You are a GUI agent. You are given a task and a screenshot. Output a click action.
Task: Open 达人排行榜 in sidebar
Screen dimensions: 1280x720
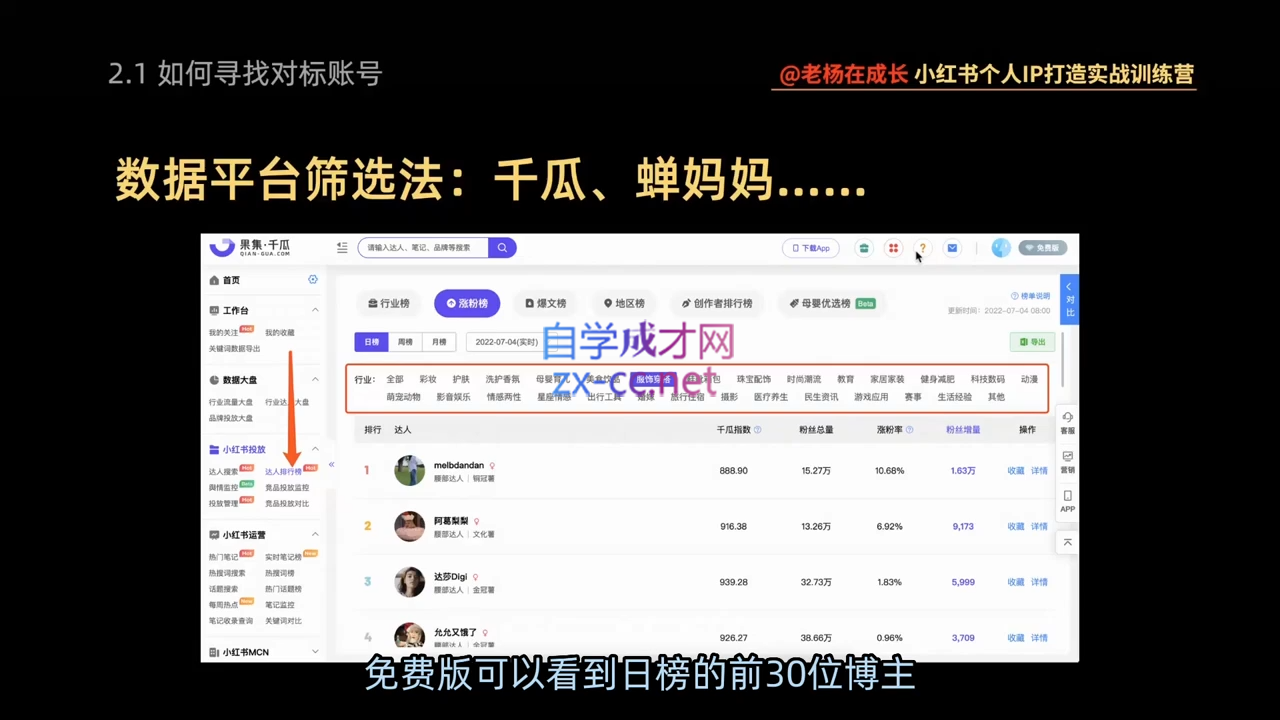283,472
